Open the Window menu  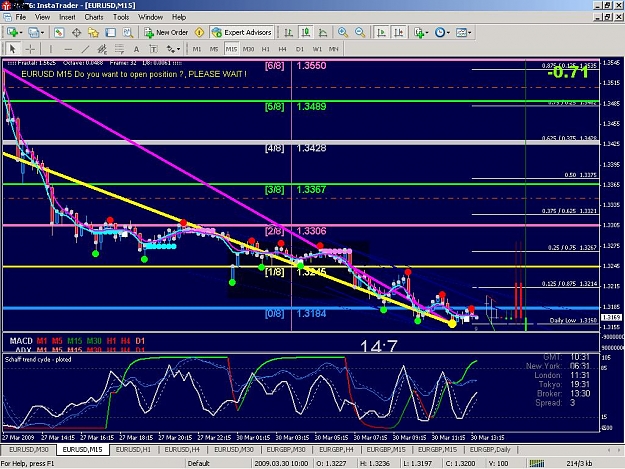click(x=150, y=17)
